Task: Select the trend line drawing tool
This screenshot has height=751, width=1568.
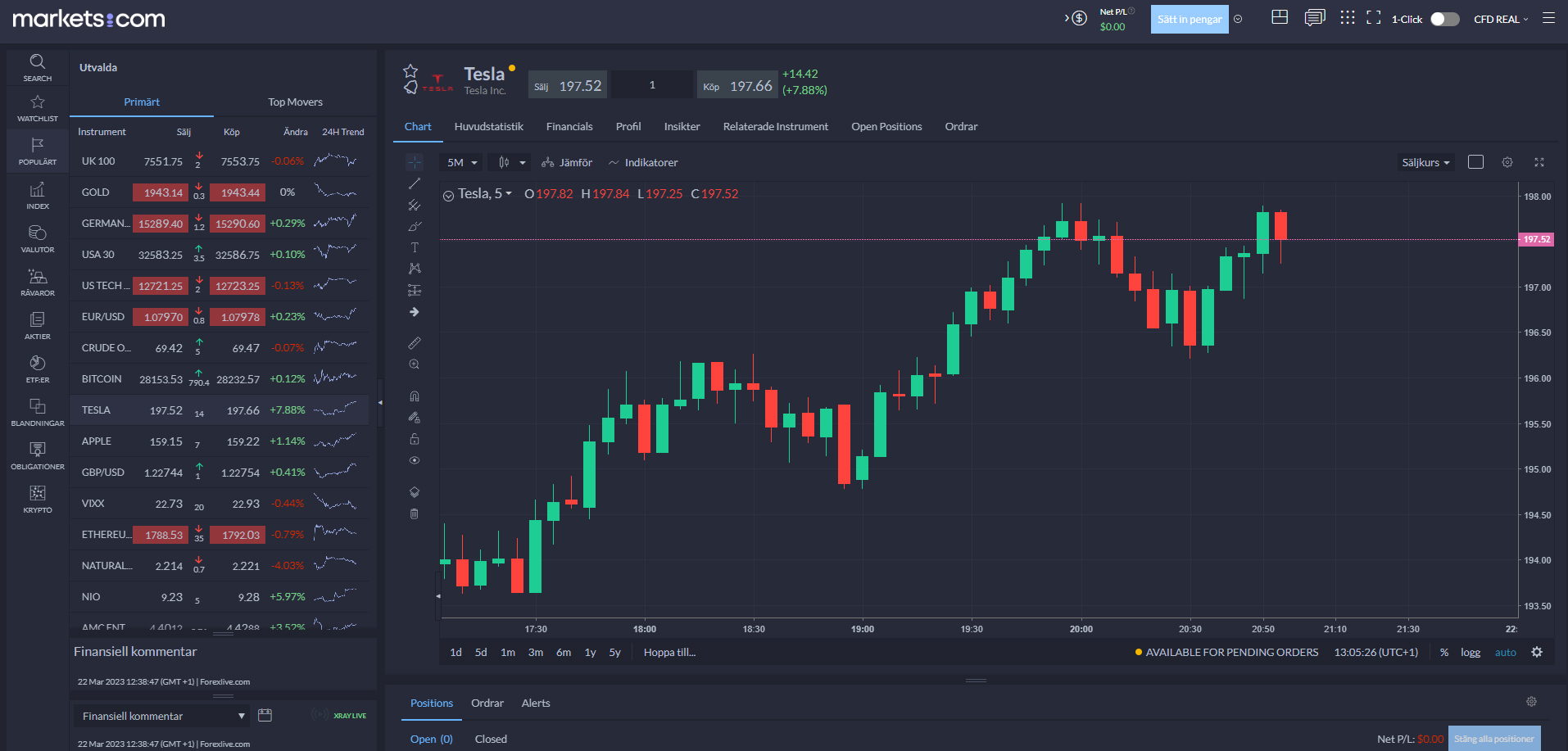Action: pyautogui.click(x=415, y=183)
